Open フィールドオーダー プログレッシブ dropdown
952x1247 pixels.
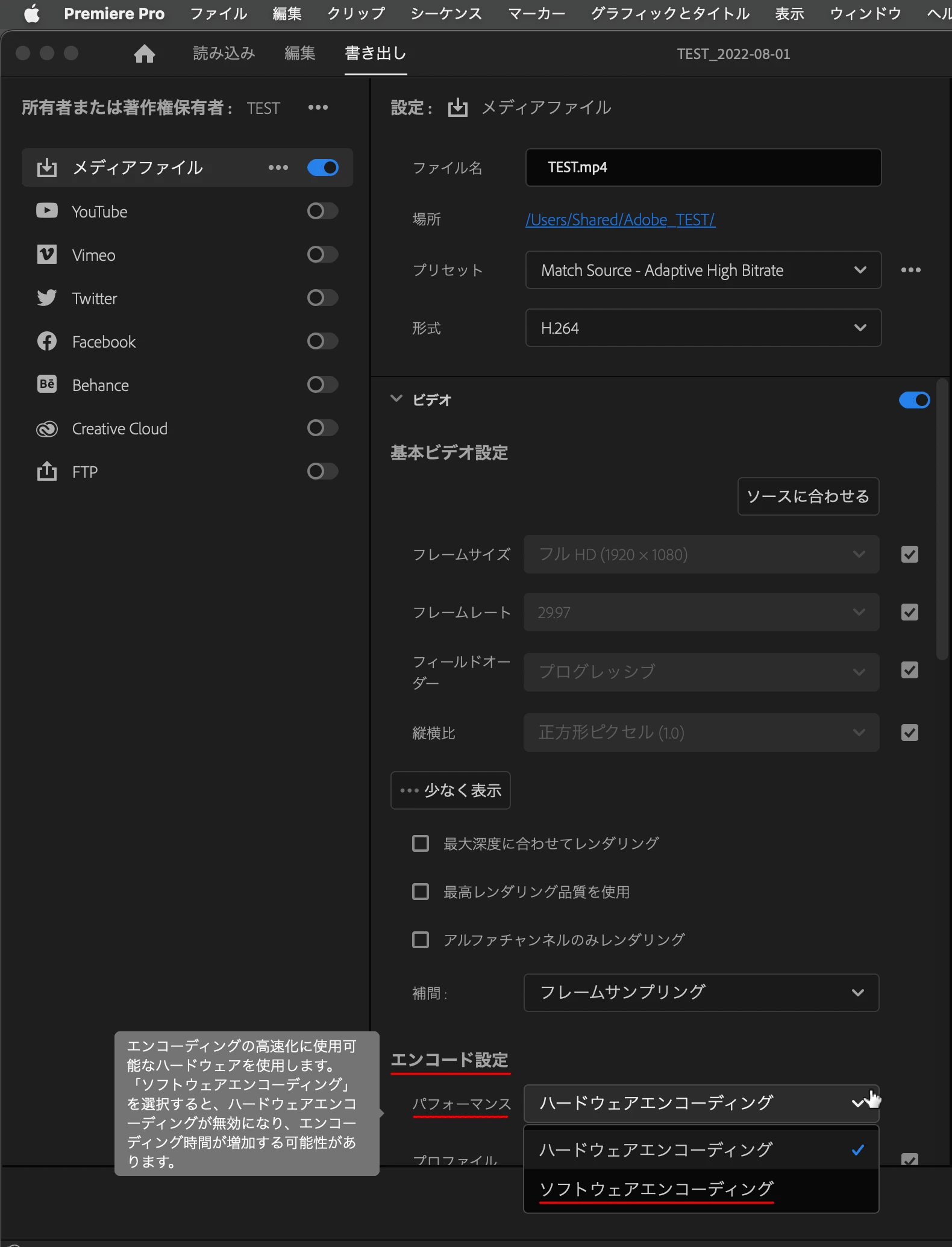click(x=701, y=672)
